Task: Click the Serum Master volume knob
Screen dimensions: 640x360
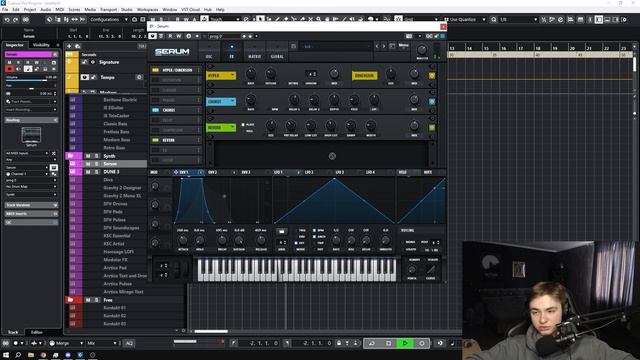Action: pos(422,50)
